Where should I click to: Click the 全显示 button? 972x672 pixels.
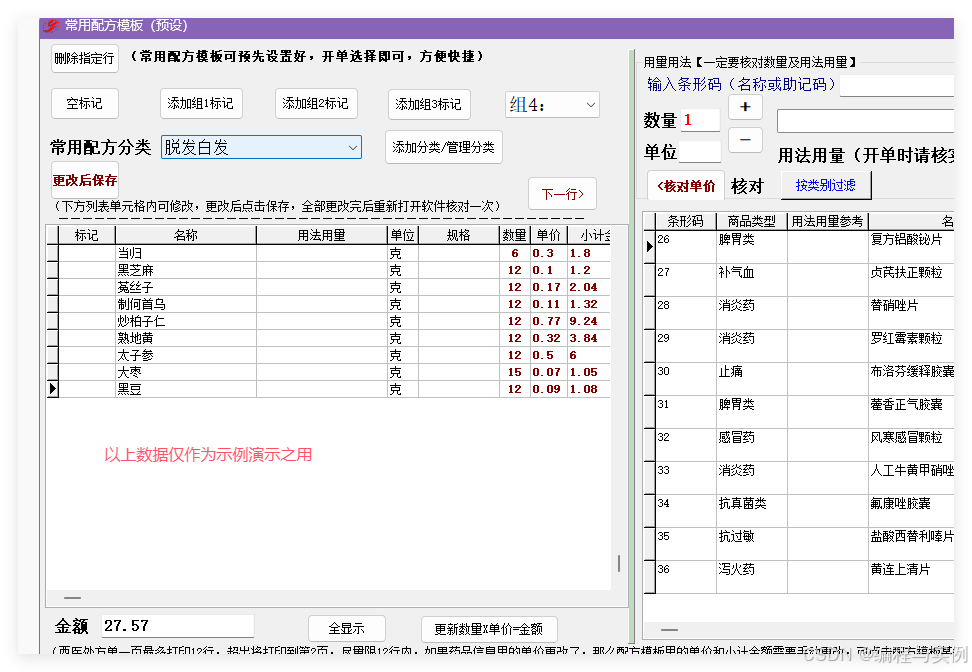coord(347,629)
